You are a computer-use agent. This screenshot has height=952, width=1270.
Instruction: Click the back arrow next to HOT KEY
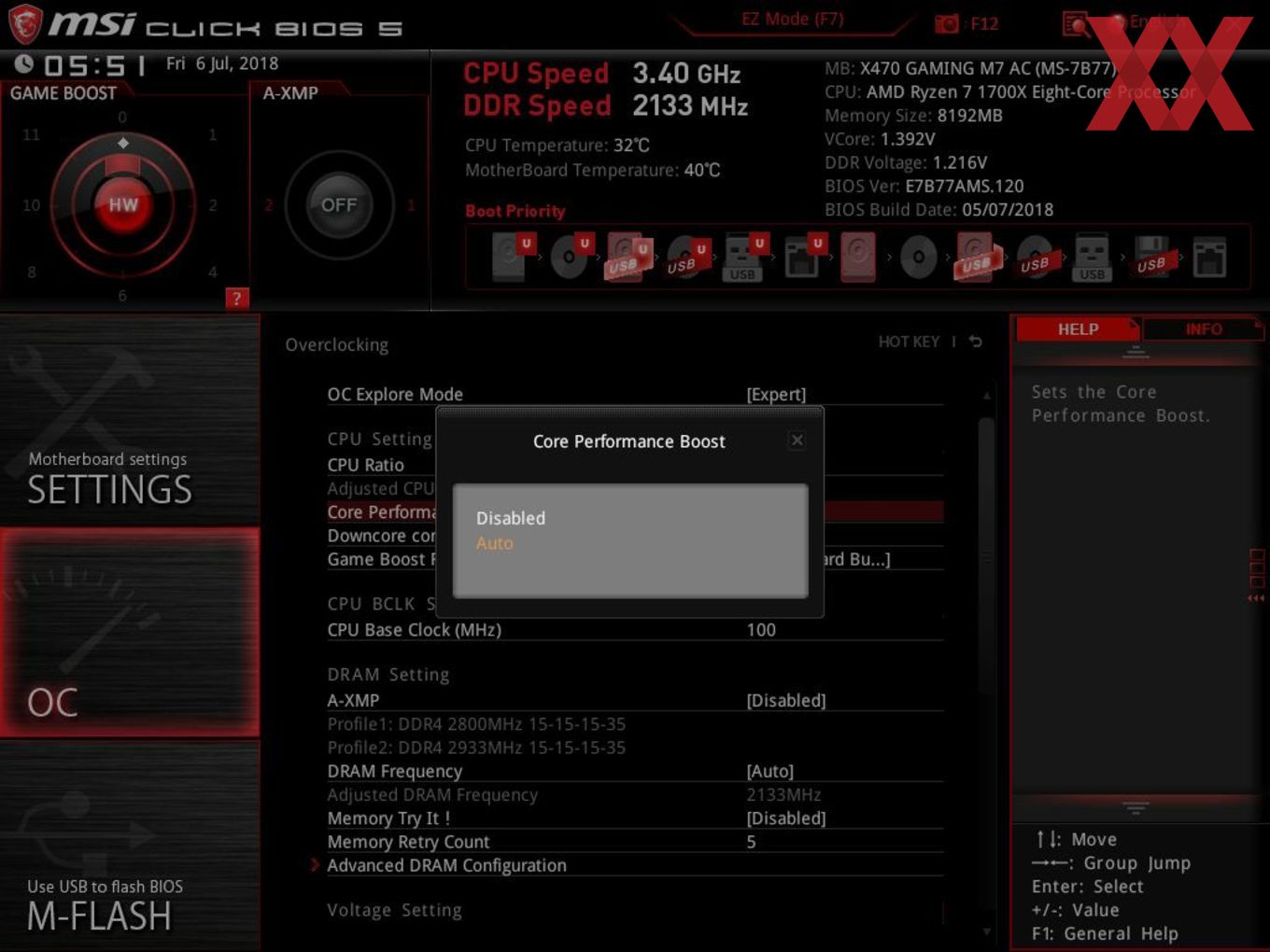pyautogui.click(x=976, y=342)
